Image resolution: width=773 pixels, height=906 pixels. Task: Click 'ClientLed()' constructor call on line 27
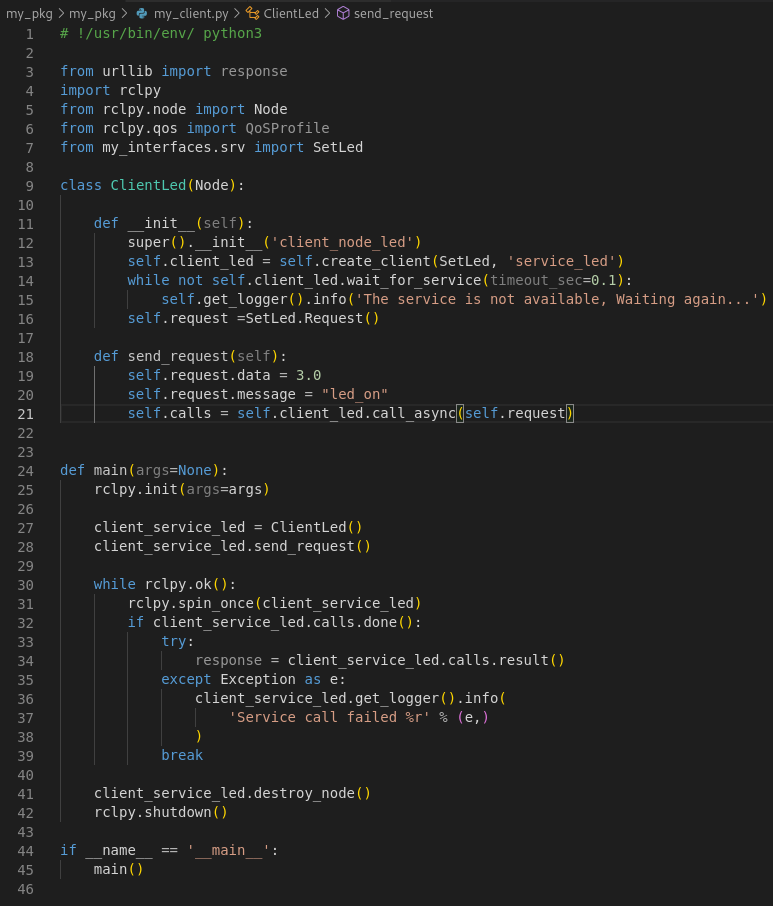(x=317, y=528)
